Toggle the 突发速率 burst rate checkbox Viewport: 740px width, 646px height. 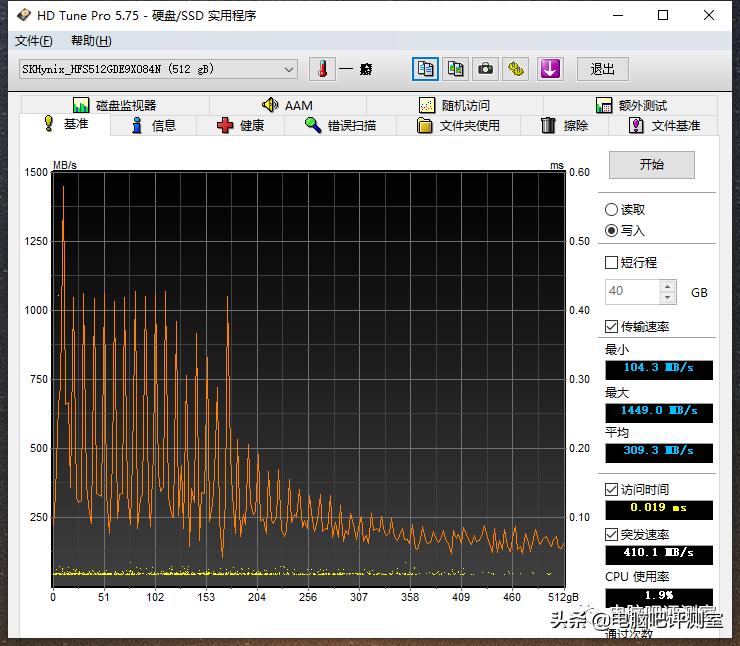(611, 534)
